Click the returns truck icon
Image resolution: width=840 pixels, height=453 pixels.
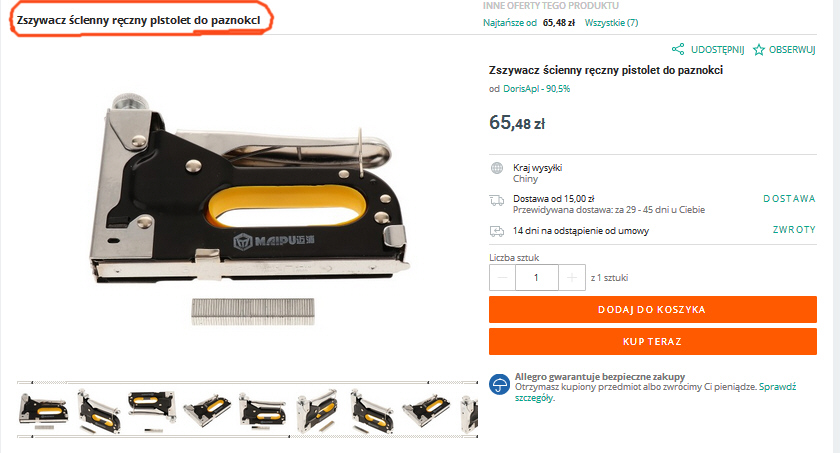pos(497,231)
